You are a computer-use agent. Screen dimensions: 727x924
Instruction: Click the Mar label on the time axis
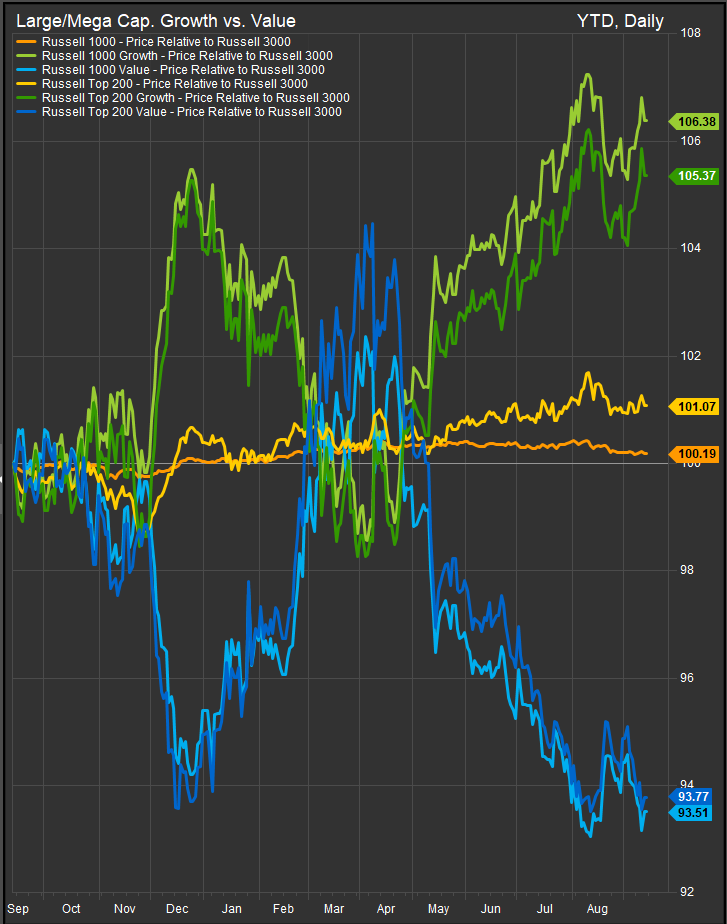click(x=336, y=909)
